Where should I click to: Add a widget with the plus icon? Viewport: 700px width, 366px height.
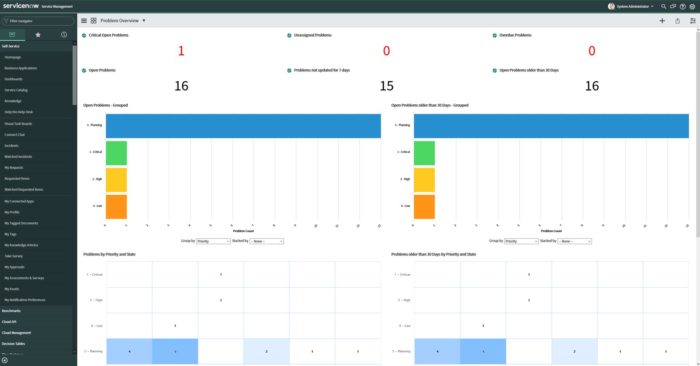click(662, 21)
